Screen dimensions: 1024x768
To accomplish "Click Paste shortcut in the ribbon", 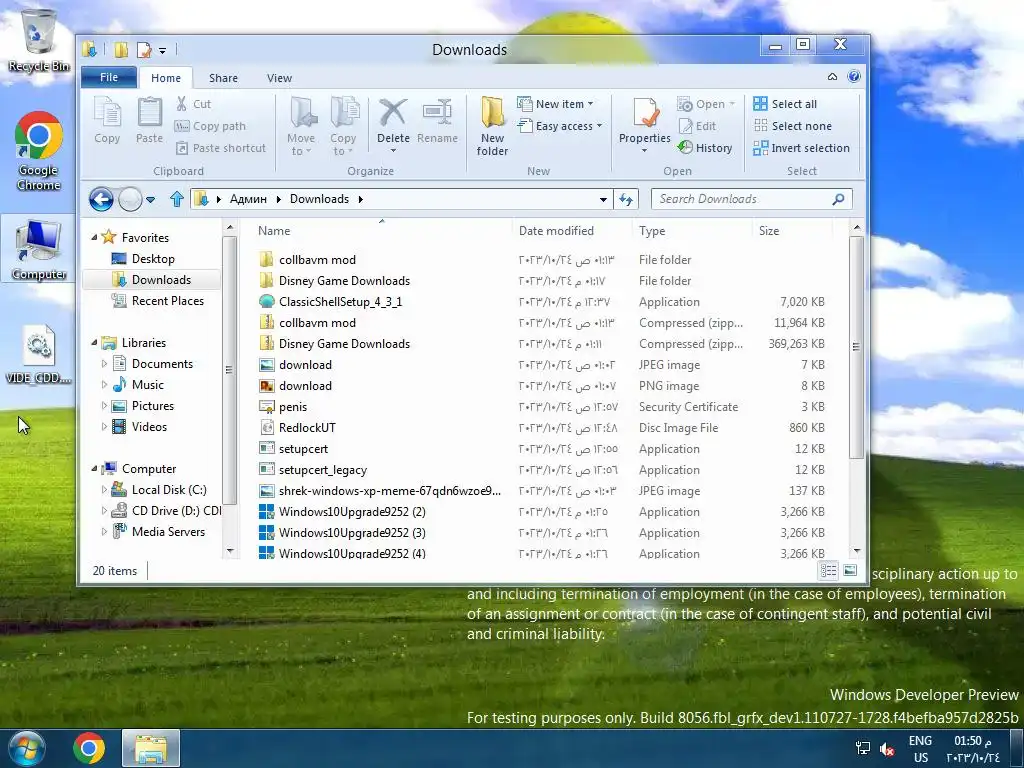I will [221, 148].
